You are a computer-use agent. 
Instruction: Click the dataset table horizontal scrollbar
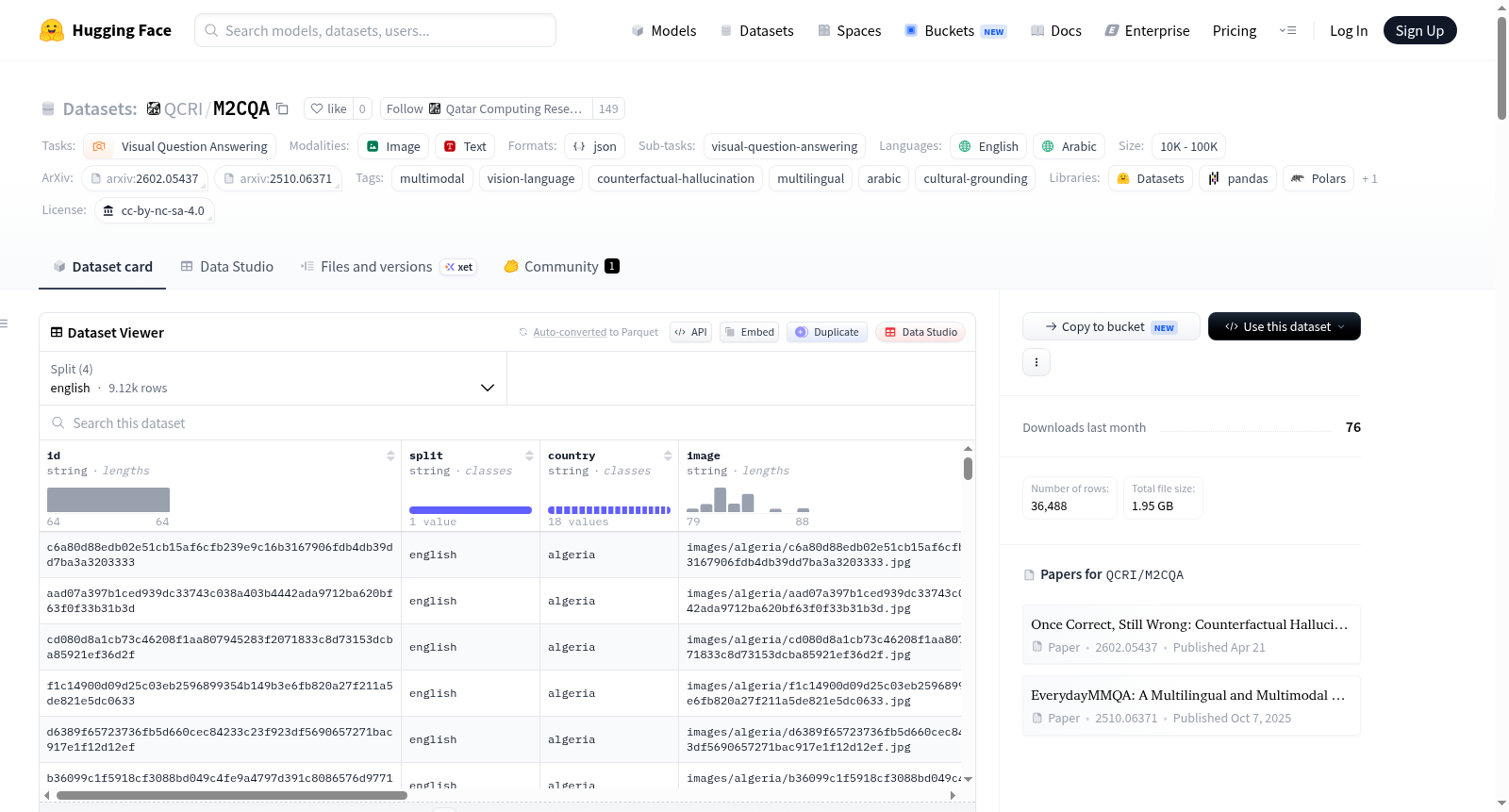pos(231,795)
